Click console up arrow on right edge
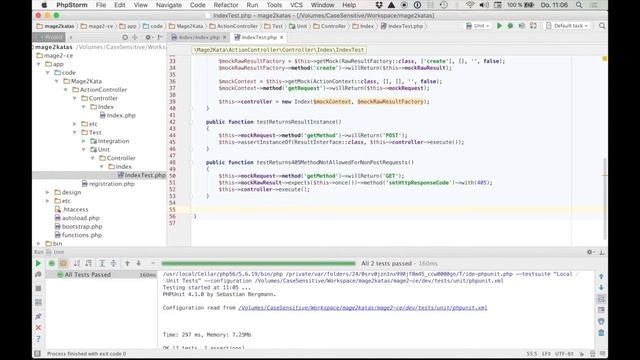 coord(601,276)
